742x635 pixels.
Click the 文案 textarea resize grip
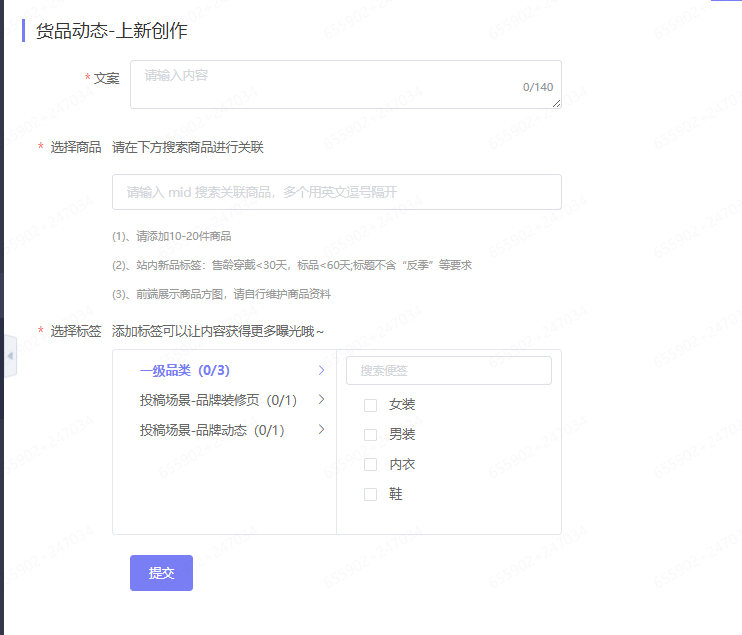coord(555,102)
